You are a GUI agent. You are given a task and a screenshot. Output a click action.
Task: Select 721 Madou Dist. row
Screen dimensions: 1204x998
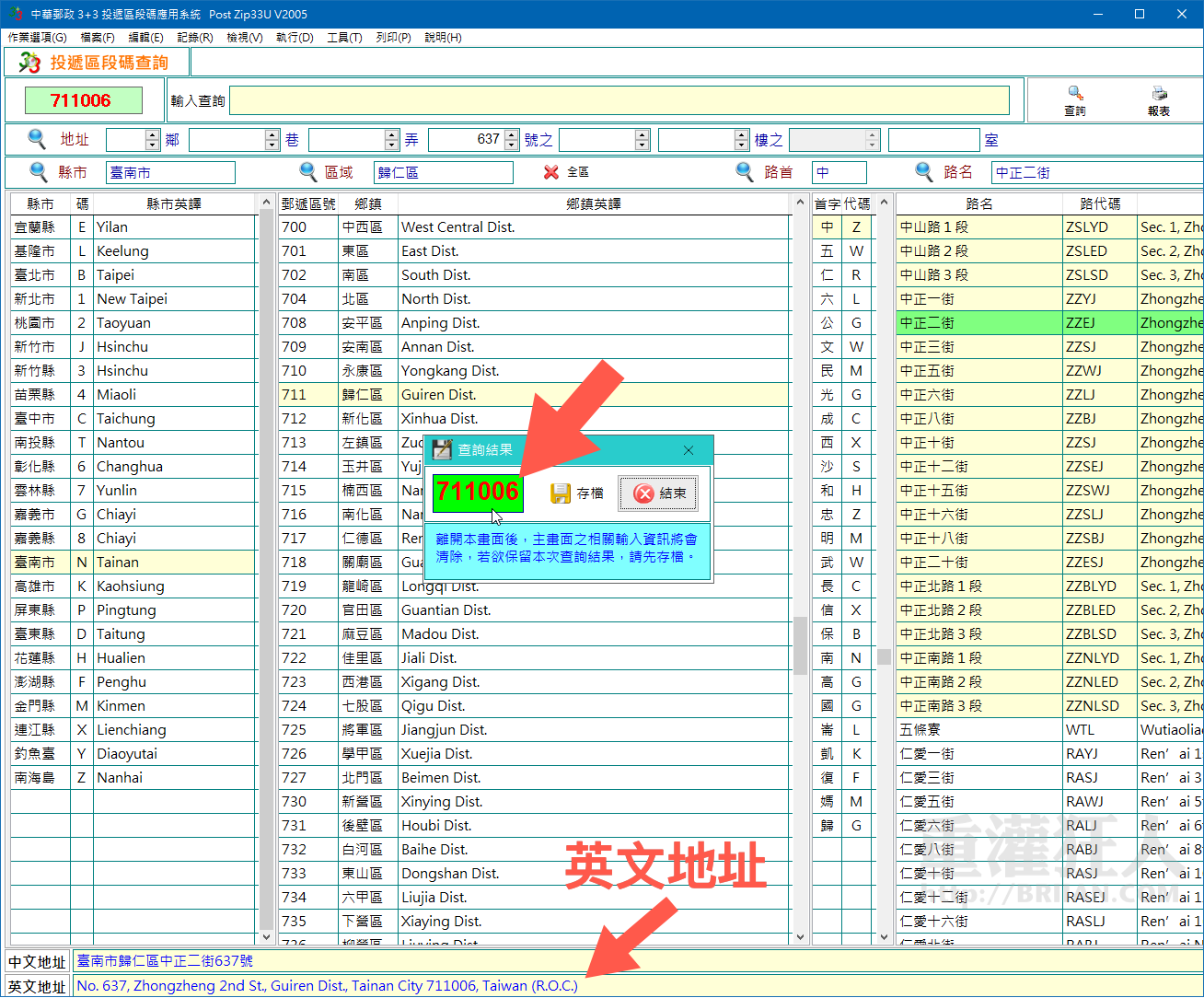pos(534,634)
